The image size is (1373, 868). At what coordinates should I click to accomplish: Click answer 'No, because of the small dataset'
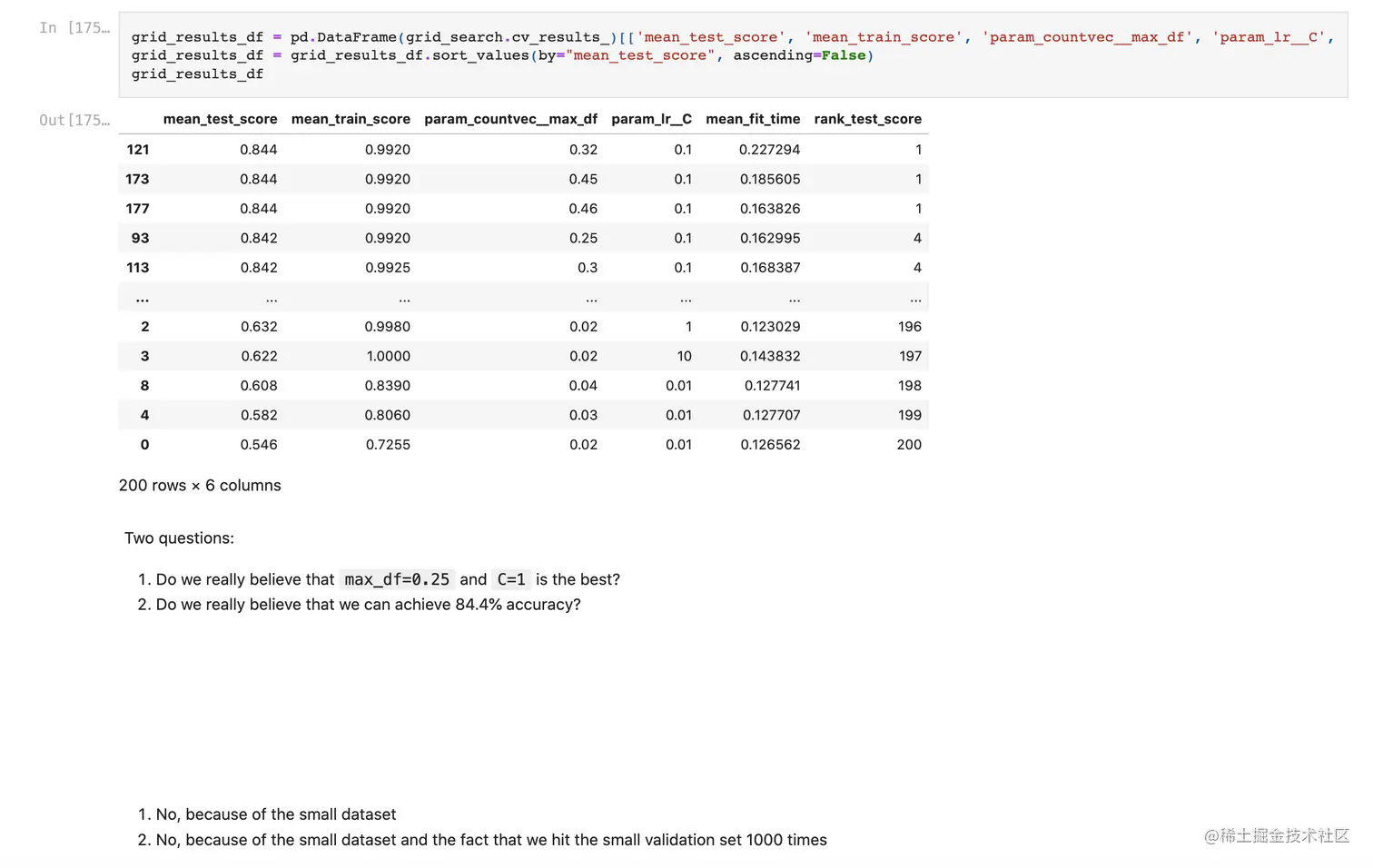point(276,815)
